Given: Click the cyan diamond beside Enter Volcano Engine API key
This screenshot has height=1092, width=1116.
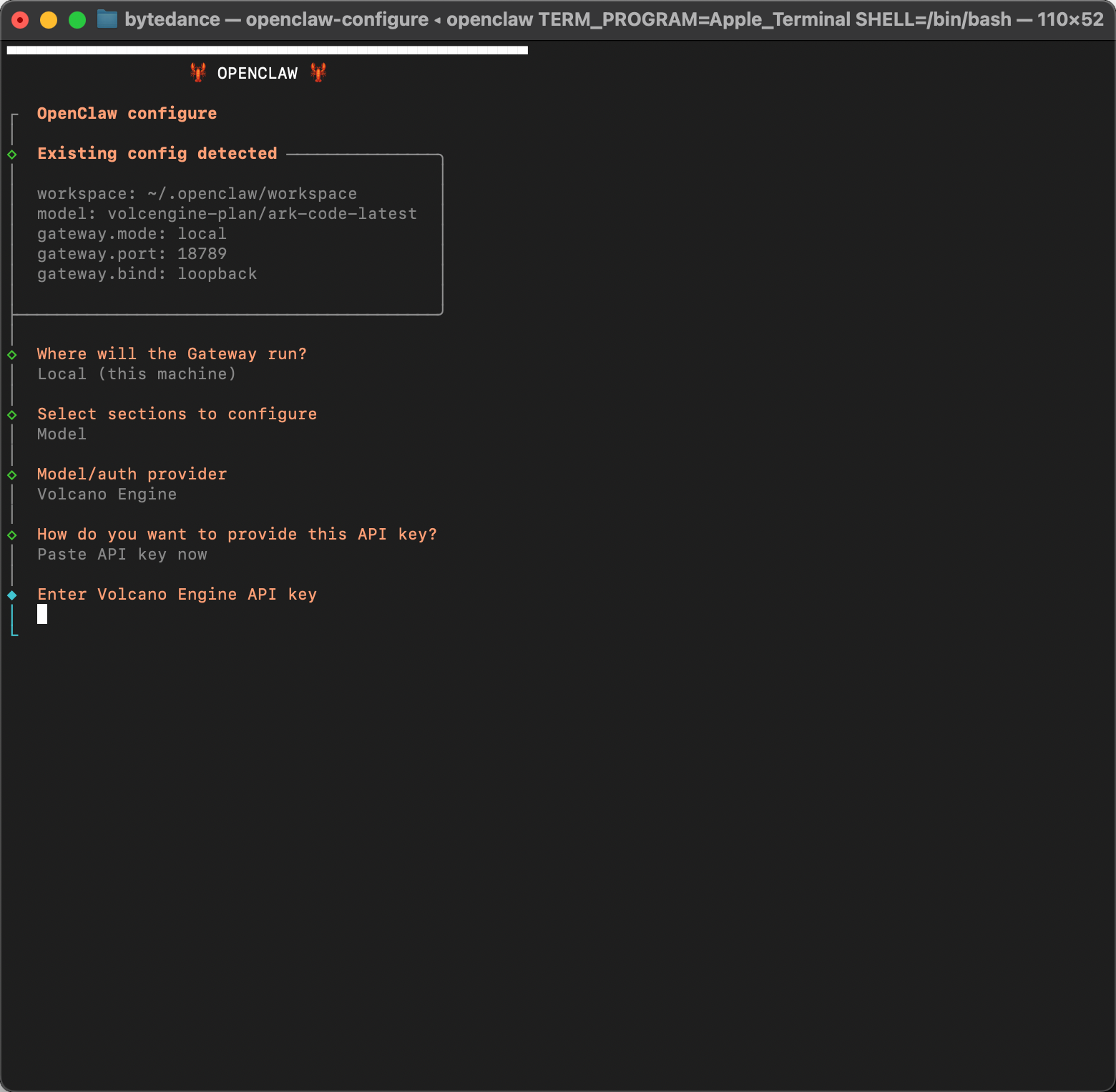Looking at the screenshot, I should 12,595.
